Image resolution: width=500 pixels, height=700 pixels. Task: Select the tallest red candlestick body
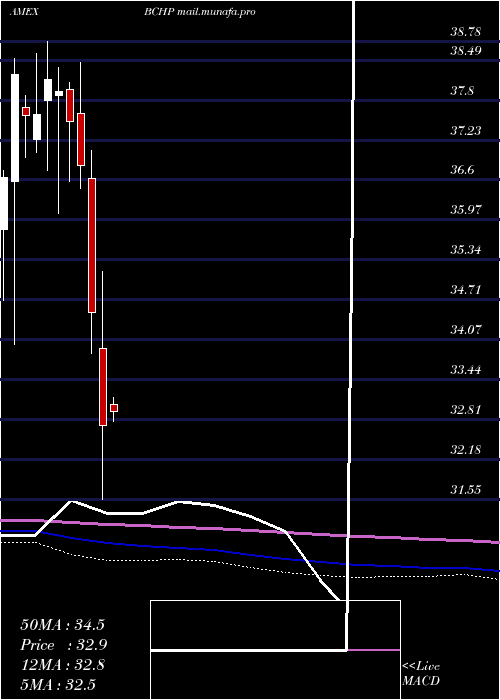tap(92, 246)
